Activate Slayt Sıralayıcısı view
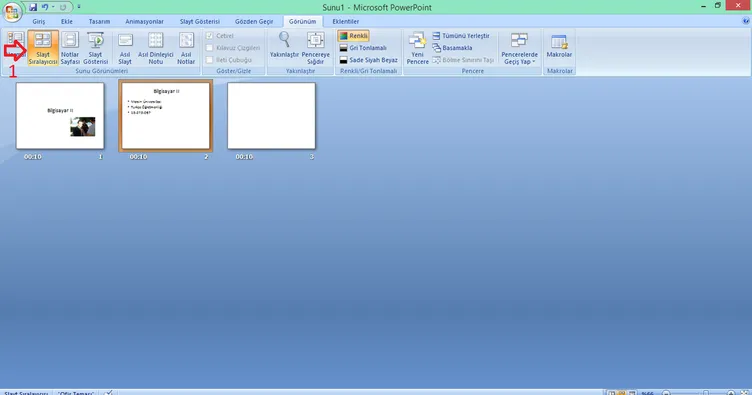This screenshot has height=395, width=752. pyautogui.click(x=43, y=48)
